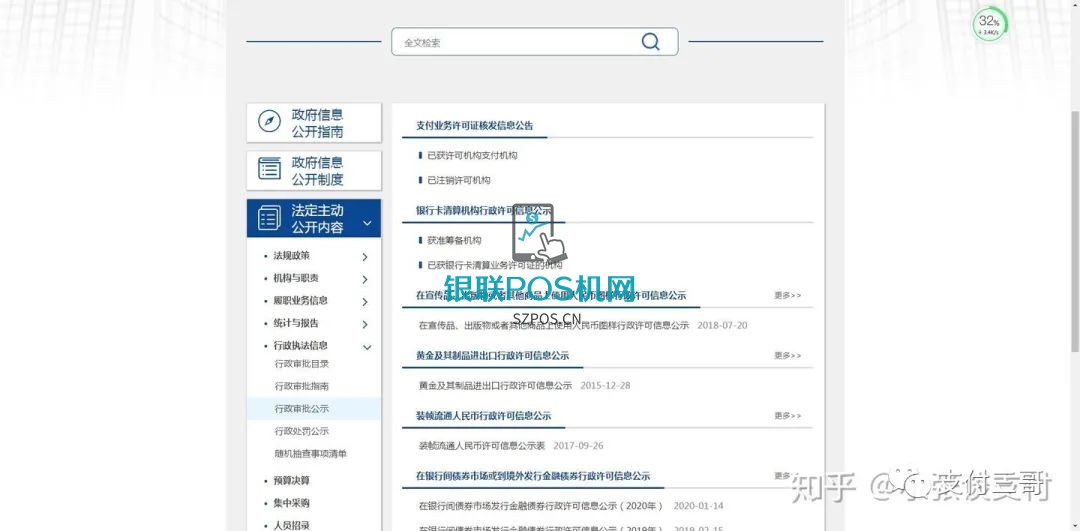Click the document icon beside 法定主动公开内容
The image size is (1080, 531).
point(269,218)
